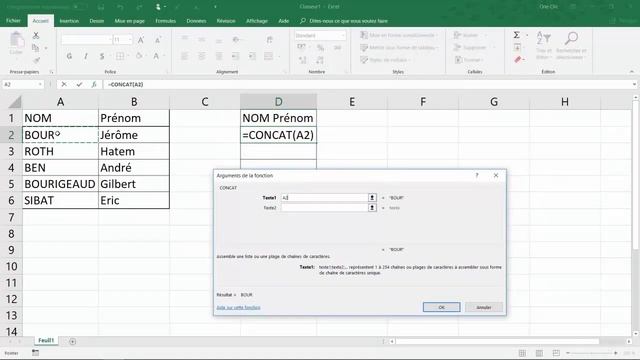Click the Dites-nous search box

[x=344, y=21]
